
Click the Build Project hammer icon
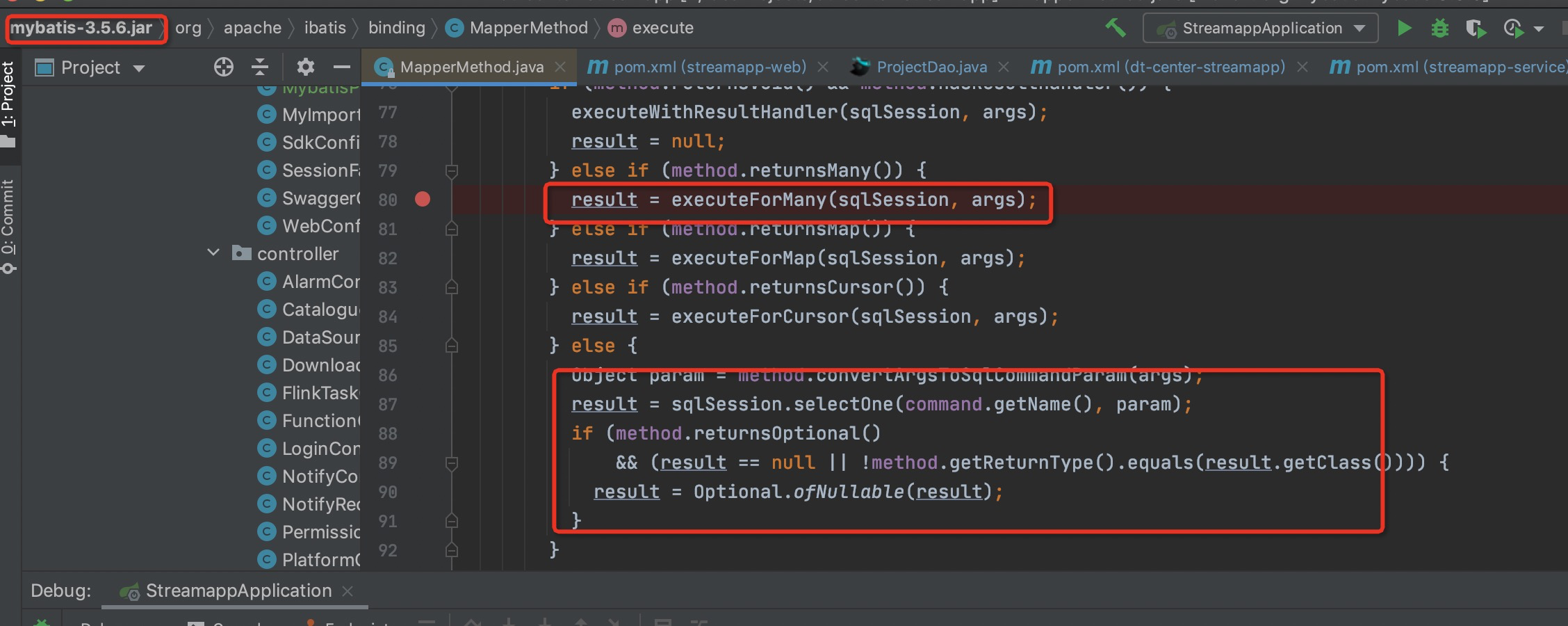coord(1116,28)
